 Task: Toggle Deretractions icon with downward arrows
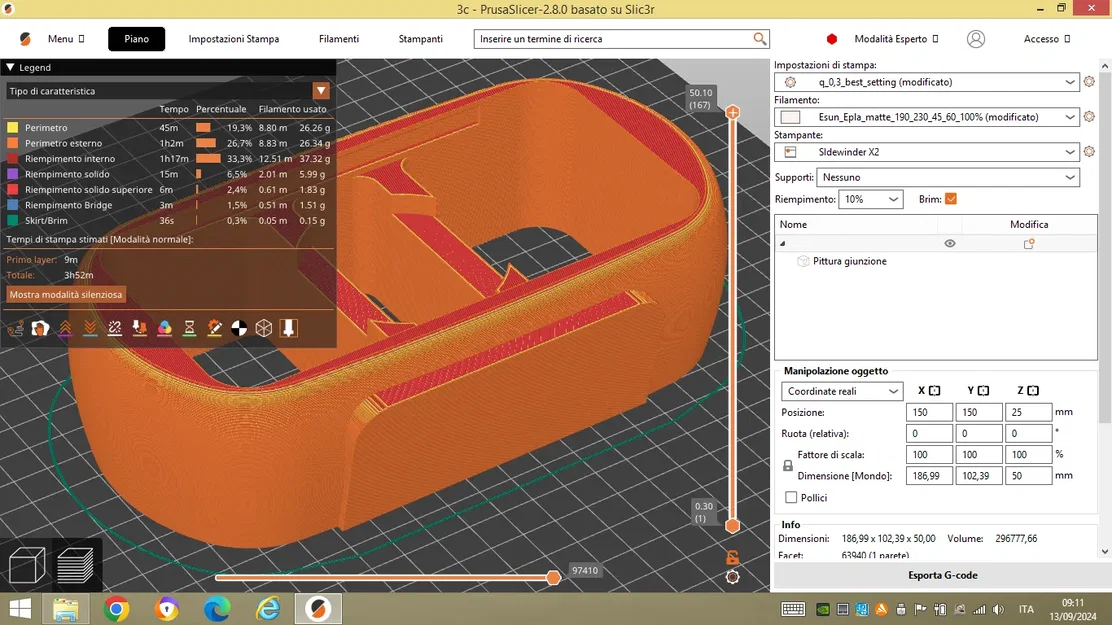(90, 328)
